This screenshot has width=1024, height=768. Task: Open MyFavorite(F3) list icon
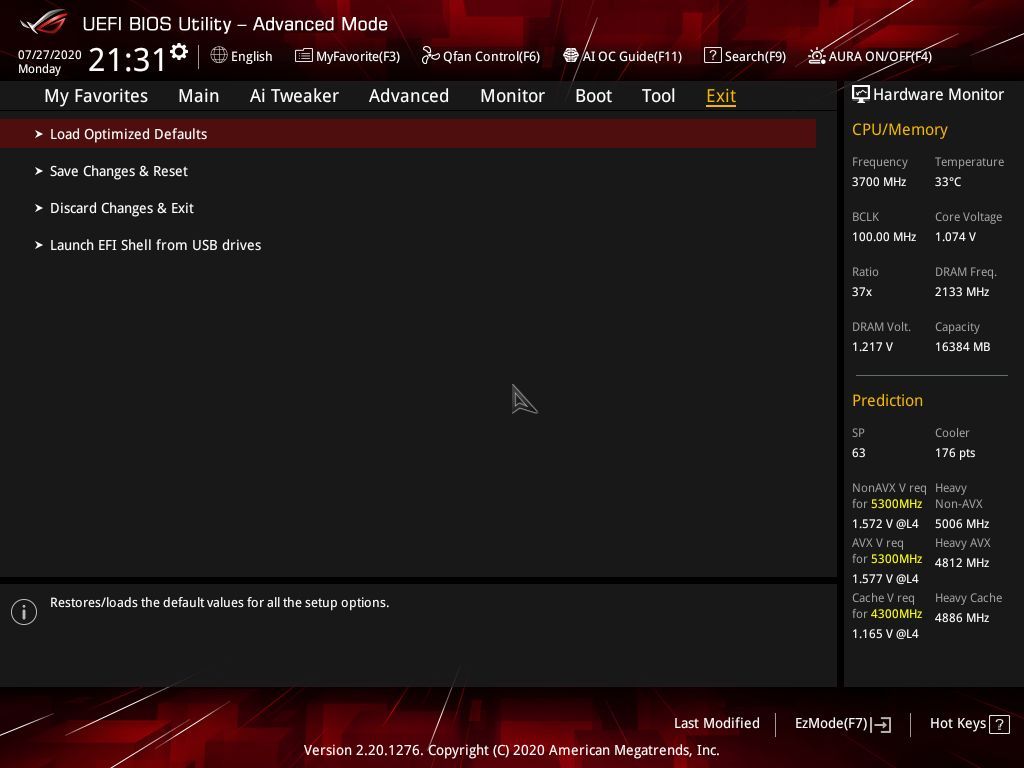point(303,56)
